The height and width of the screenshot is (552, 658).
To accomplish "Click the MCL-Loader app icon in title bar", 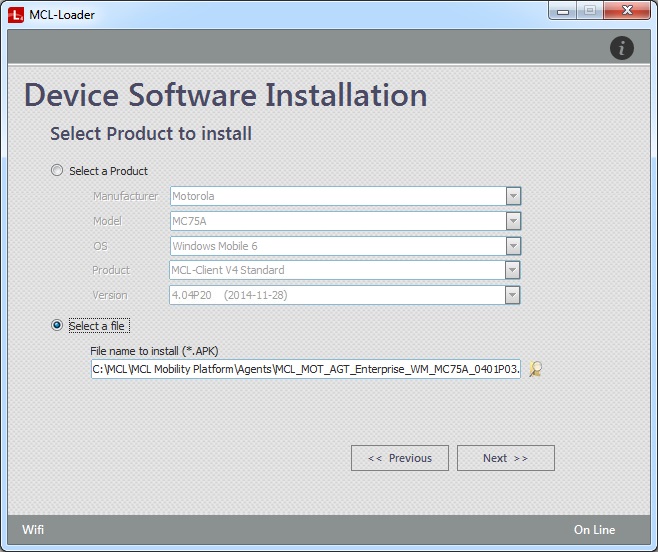I will [x=16, y=15].
